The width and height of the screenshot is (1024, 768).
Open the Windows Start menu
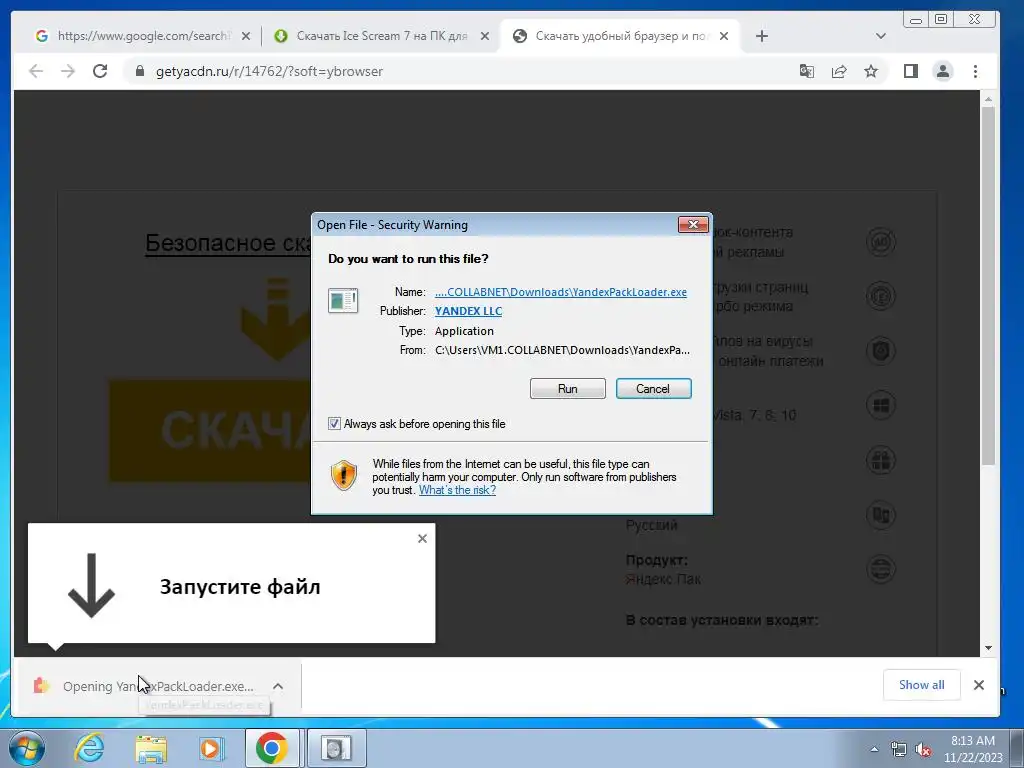pyautogui.click(x=26, y=748)
